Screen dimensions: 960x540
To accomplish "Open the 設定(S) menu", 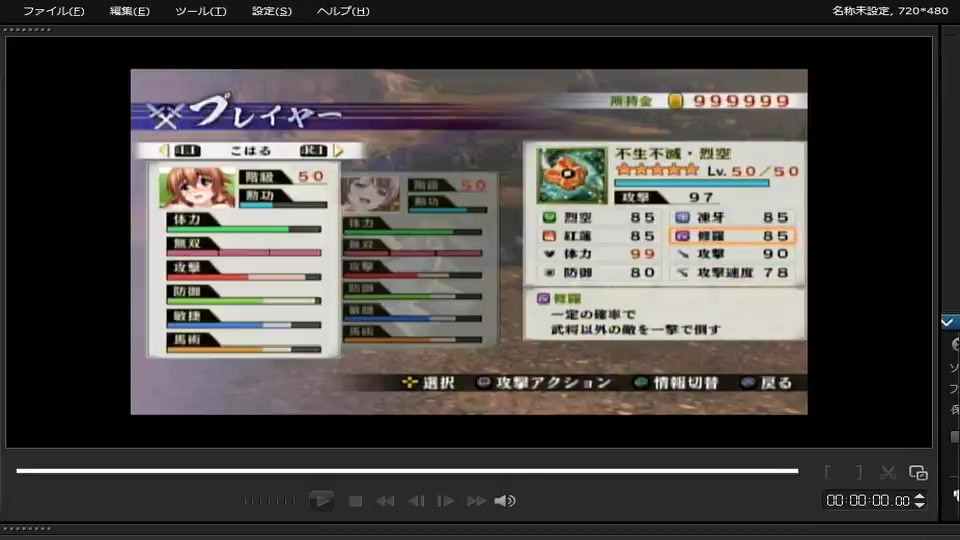I will [x=272, y=11].
